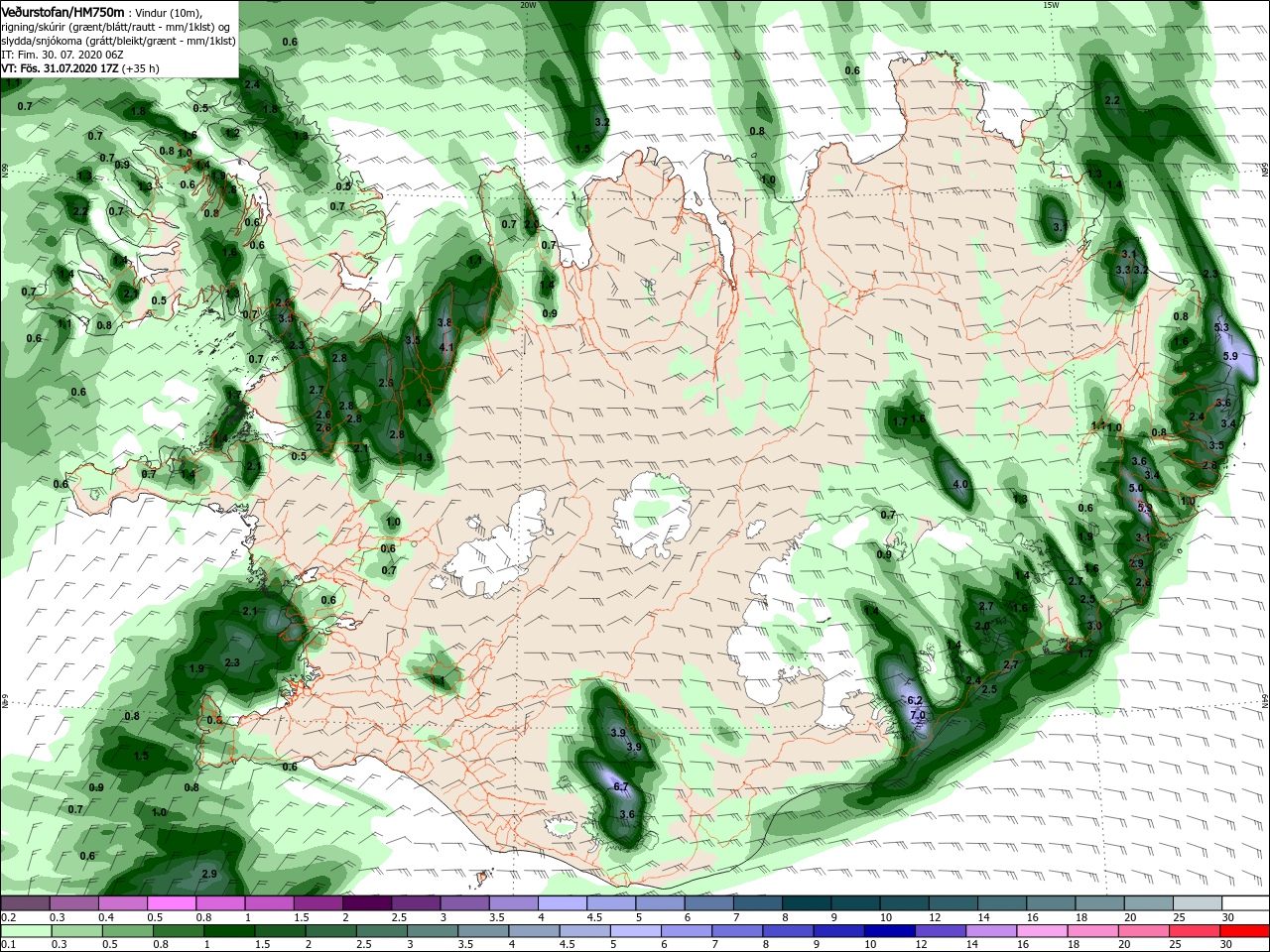Viewport: 1270px width, 952px height.
Task: Click the 5.9 precipitation value on the map
Action: point(1230,356)
